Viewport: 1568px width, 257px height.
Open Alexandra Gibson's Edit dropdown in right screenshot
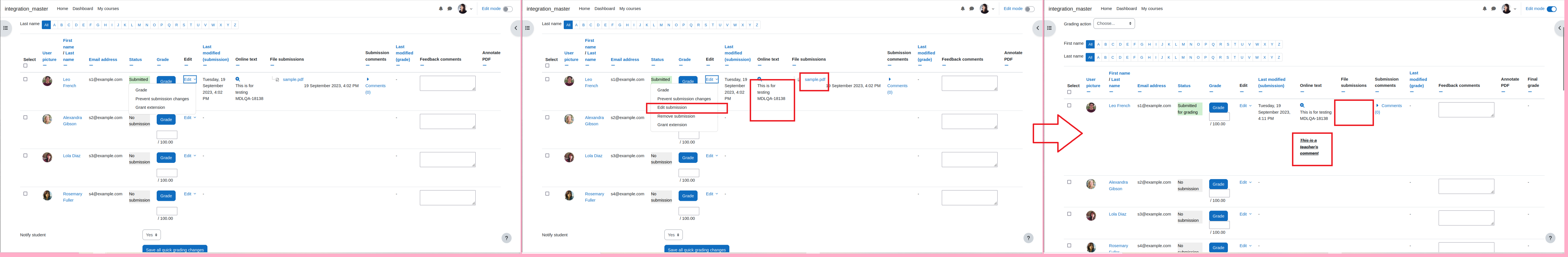[x=1245, y=182]
